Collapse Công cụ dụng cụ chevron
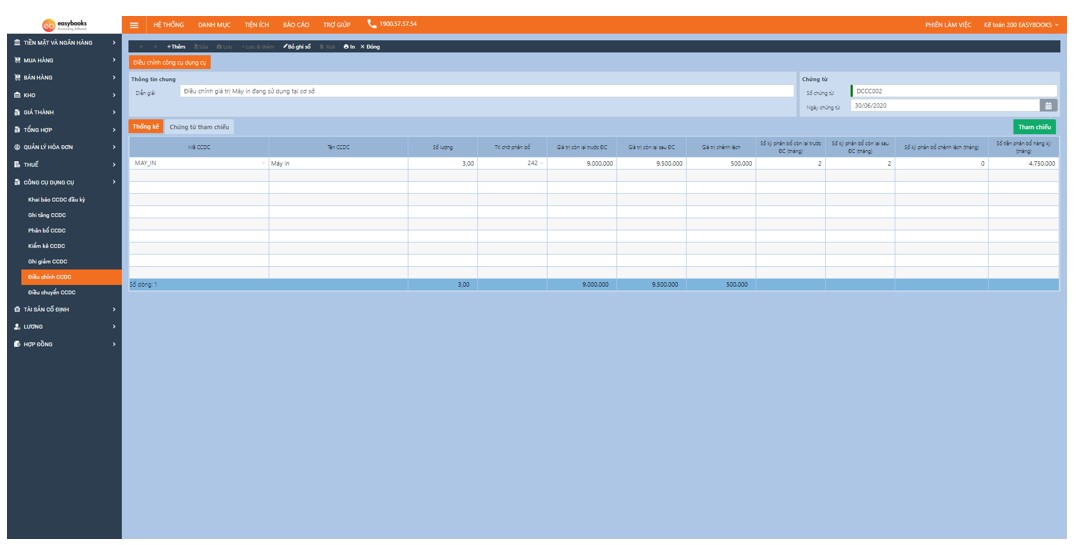The height and width of the screenshot is (545, 1078). click(x=114, y=182)
